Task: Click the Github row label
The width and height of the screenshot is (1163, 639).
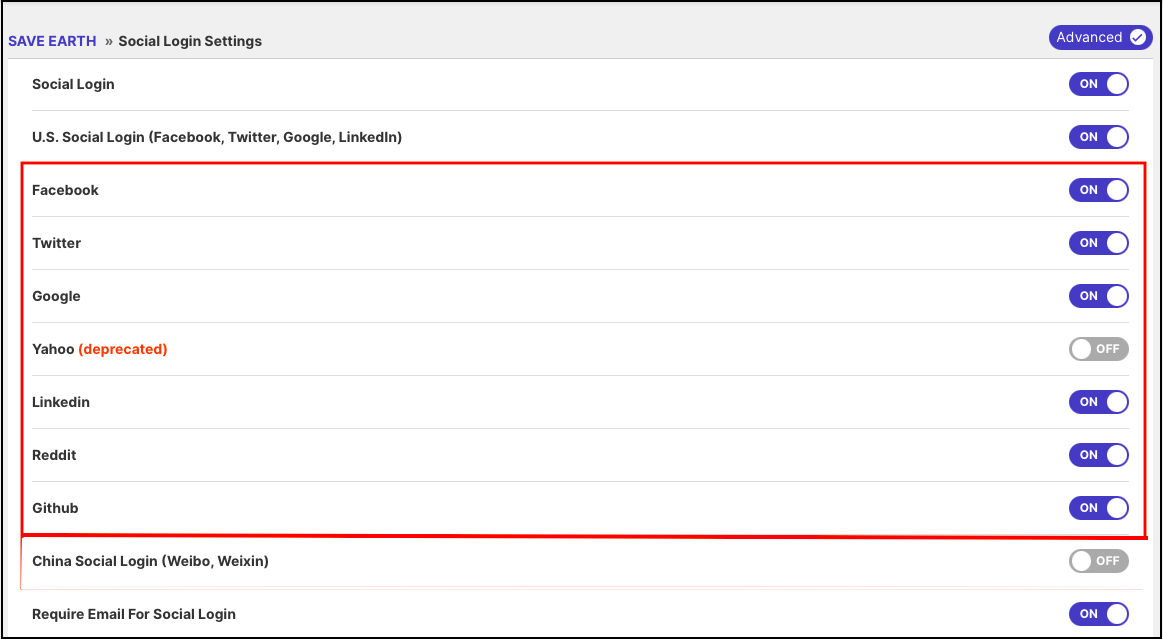Action: click(x=55, y=509)
